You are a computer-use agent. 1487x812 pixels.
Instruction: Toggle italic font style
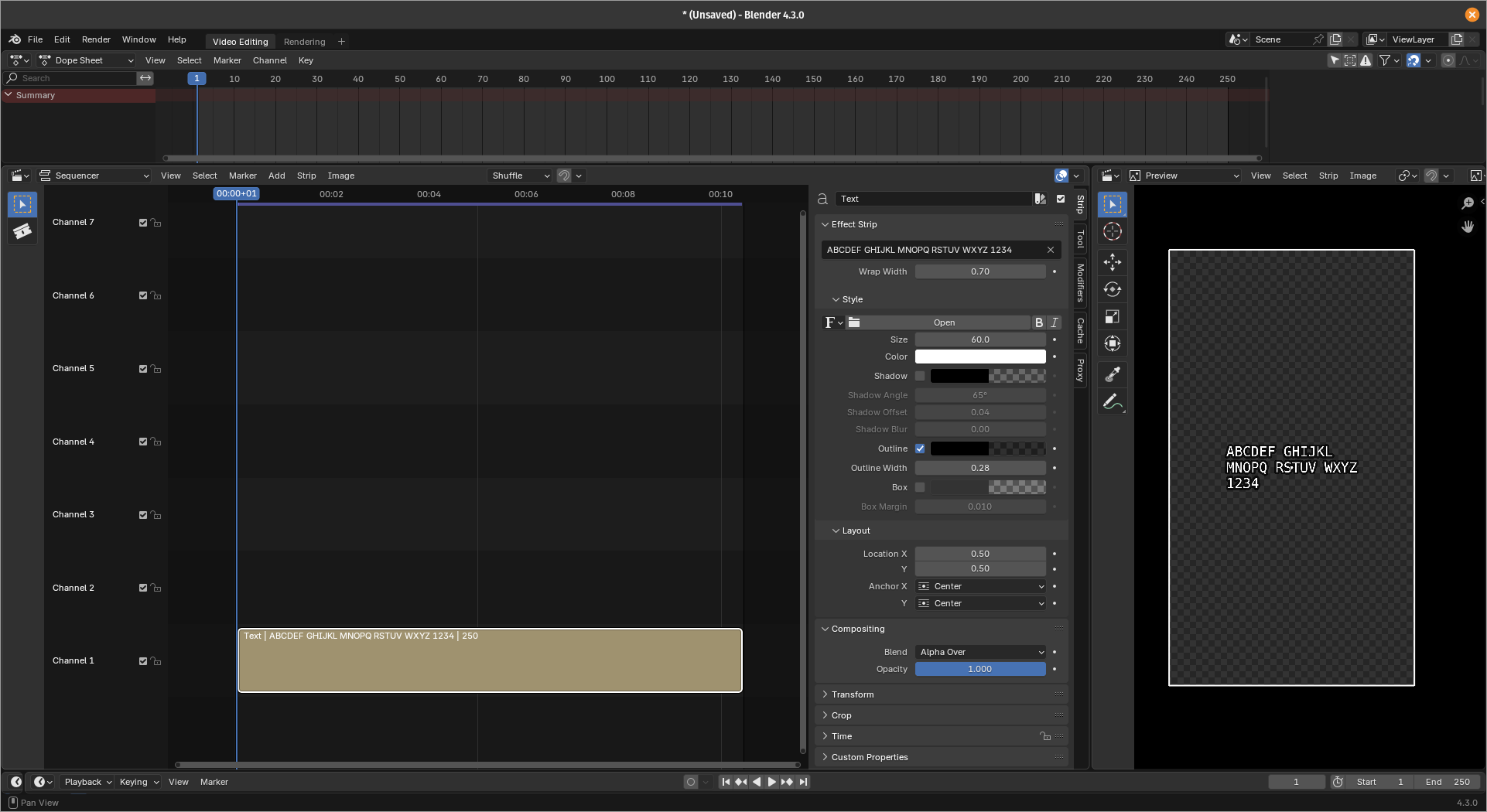click(1054, 322)
